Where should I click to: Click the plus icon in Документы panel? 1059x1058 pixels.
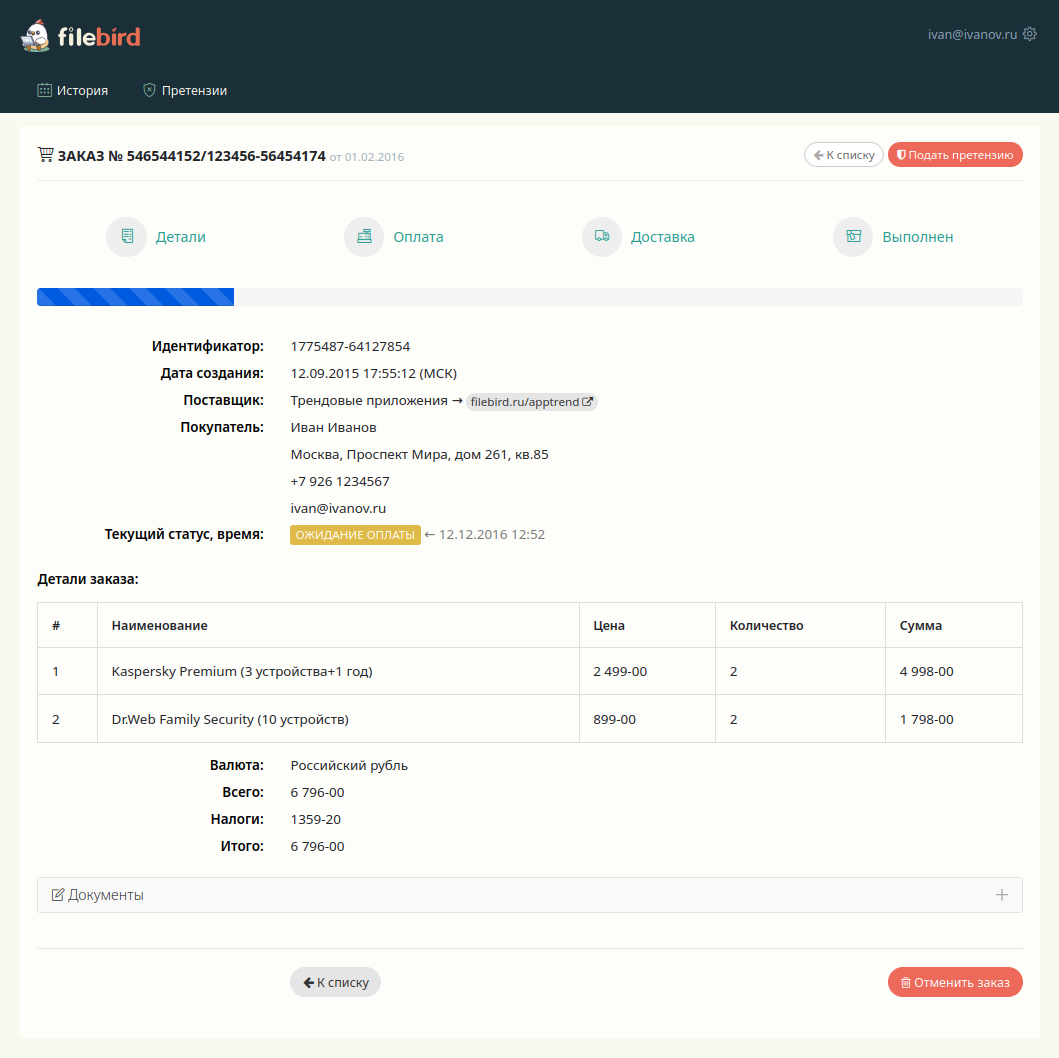(x=1002, y=895)
